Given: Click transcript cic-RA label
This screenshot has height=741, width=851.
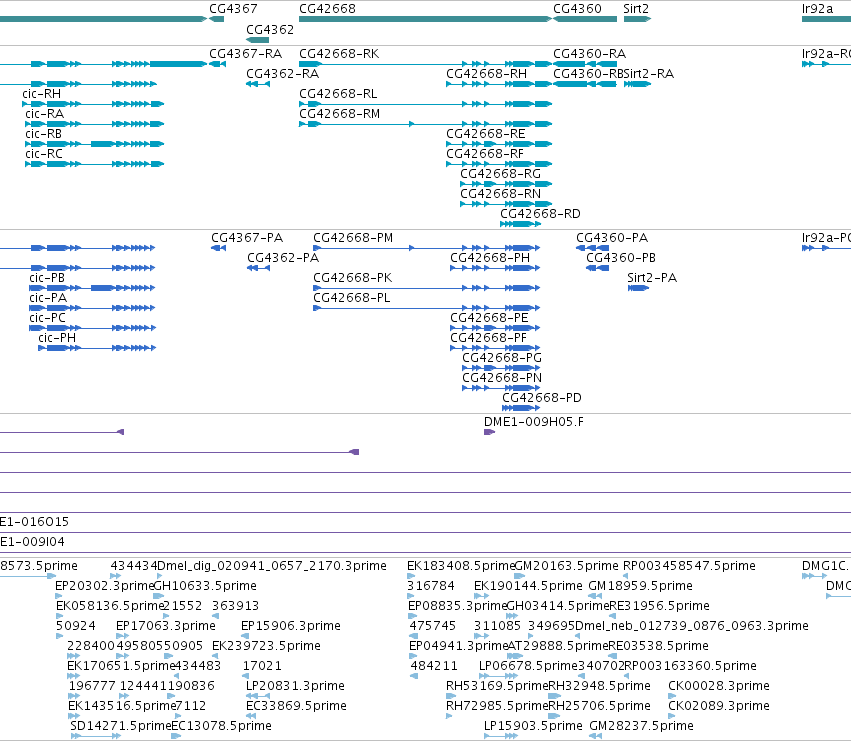Looking at the screenshot, I should click(45, 114).
